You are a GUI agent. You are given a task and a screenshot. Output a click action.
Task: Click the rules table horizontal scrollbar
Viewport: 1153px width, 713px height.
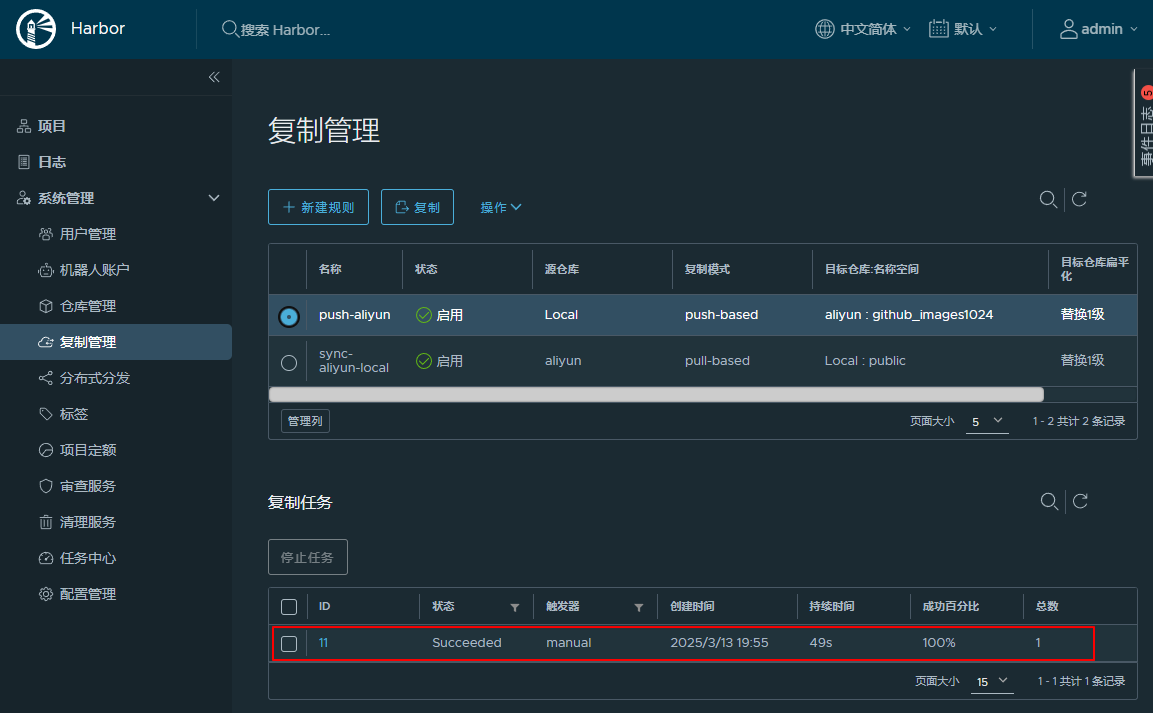tap(656, 395)
